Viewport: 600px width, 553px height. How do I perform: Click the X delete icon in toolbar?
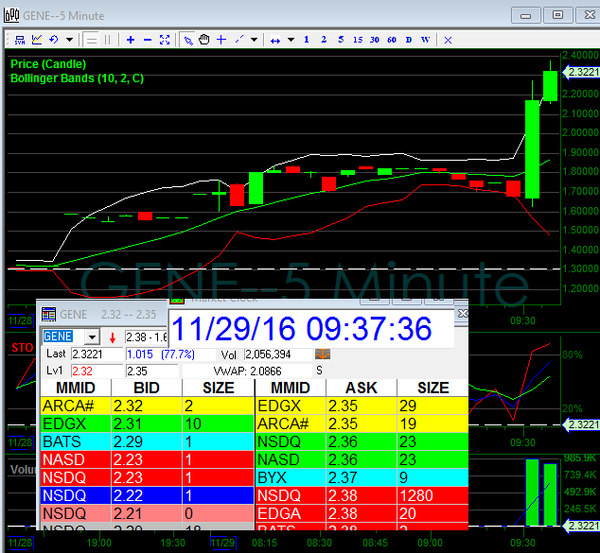tap(447, 40)
